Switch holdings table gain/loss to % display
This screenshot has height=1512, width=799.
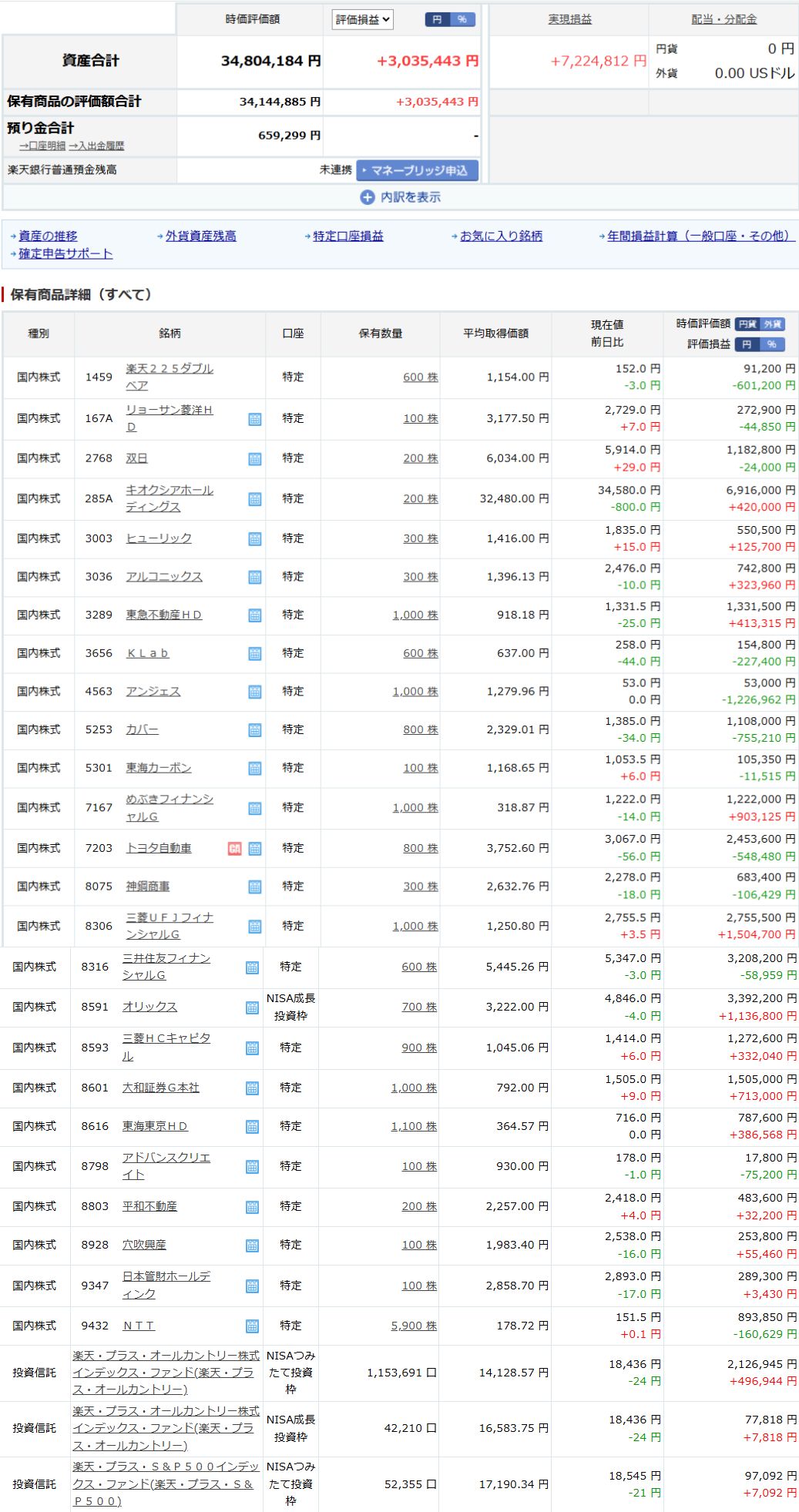click(x=771, y=344)
